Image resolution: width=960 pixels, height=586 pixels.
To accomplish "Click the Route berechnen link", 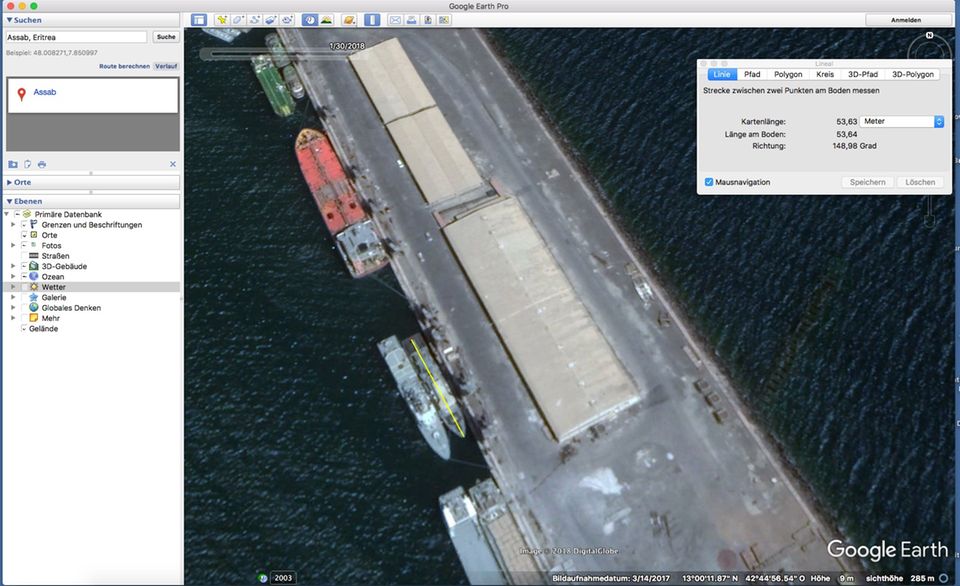I will pyautogui.click(x=124, y=66).
